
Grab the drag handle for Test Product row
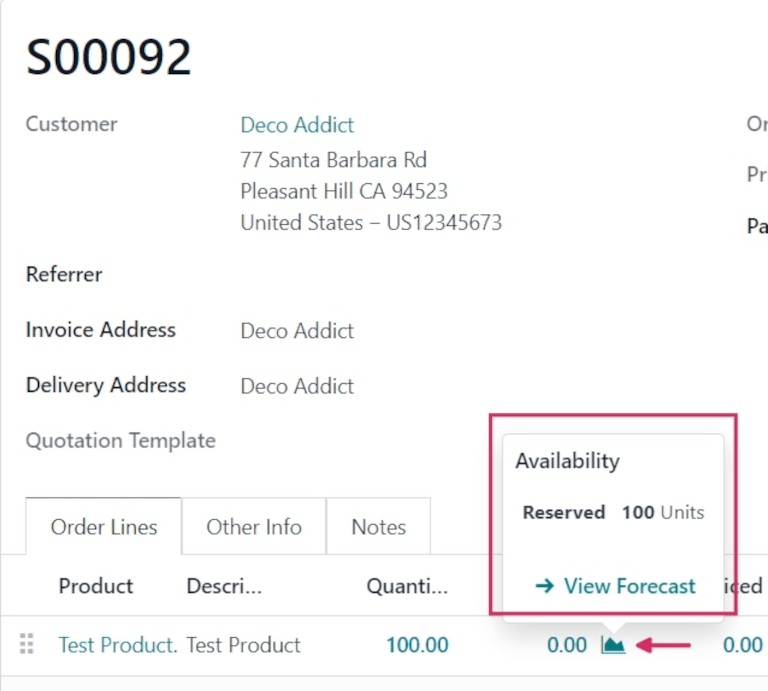(x=27, y=645)
